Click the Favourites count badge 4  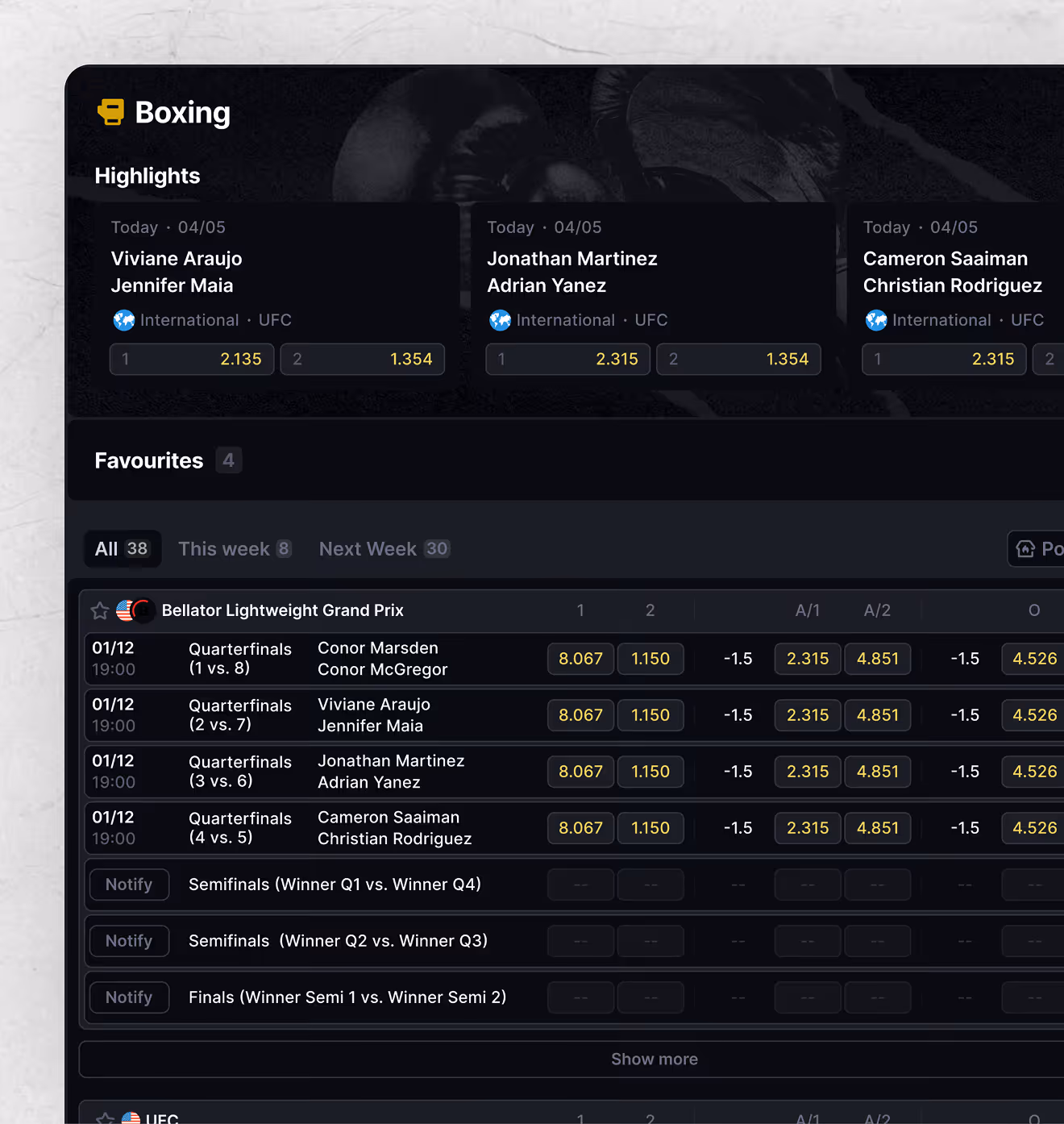229,460
